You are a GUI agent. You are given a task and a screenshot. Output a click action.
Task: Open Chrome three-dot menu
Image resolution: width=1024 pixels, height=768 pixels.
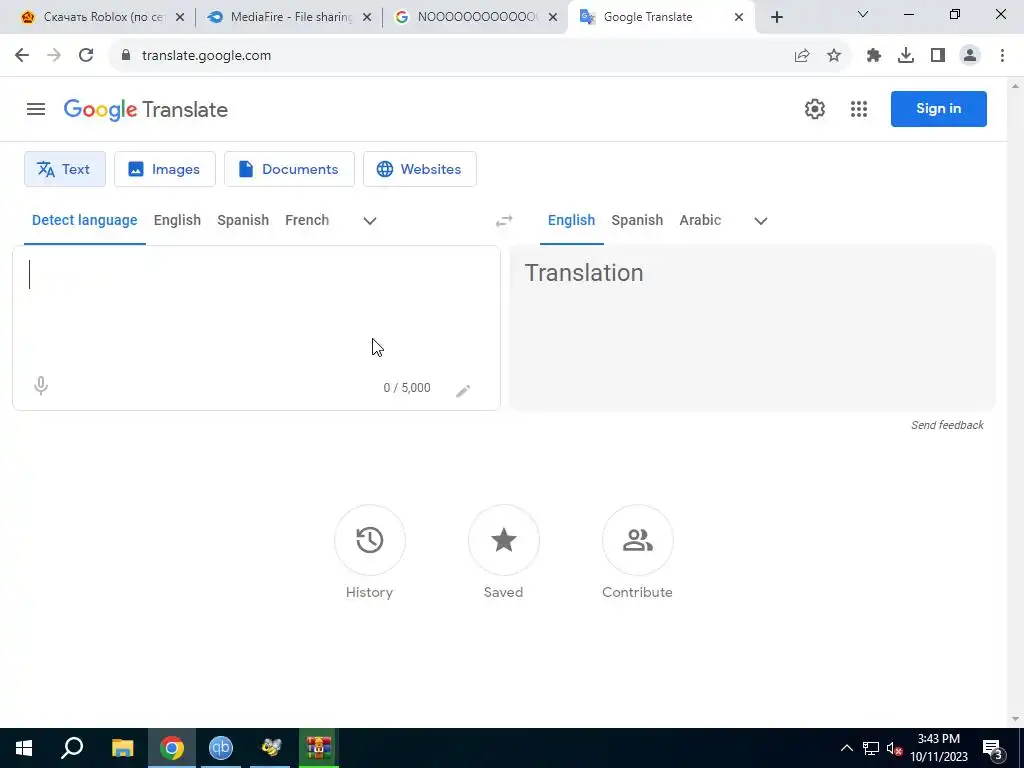[x=1002, y=56]
